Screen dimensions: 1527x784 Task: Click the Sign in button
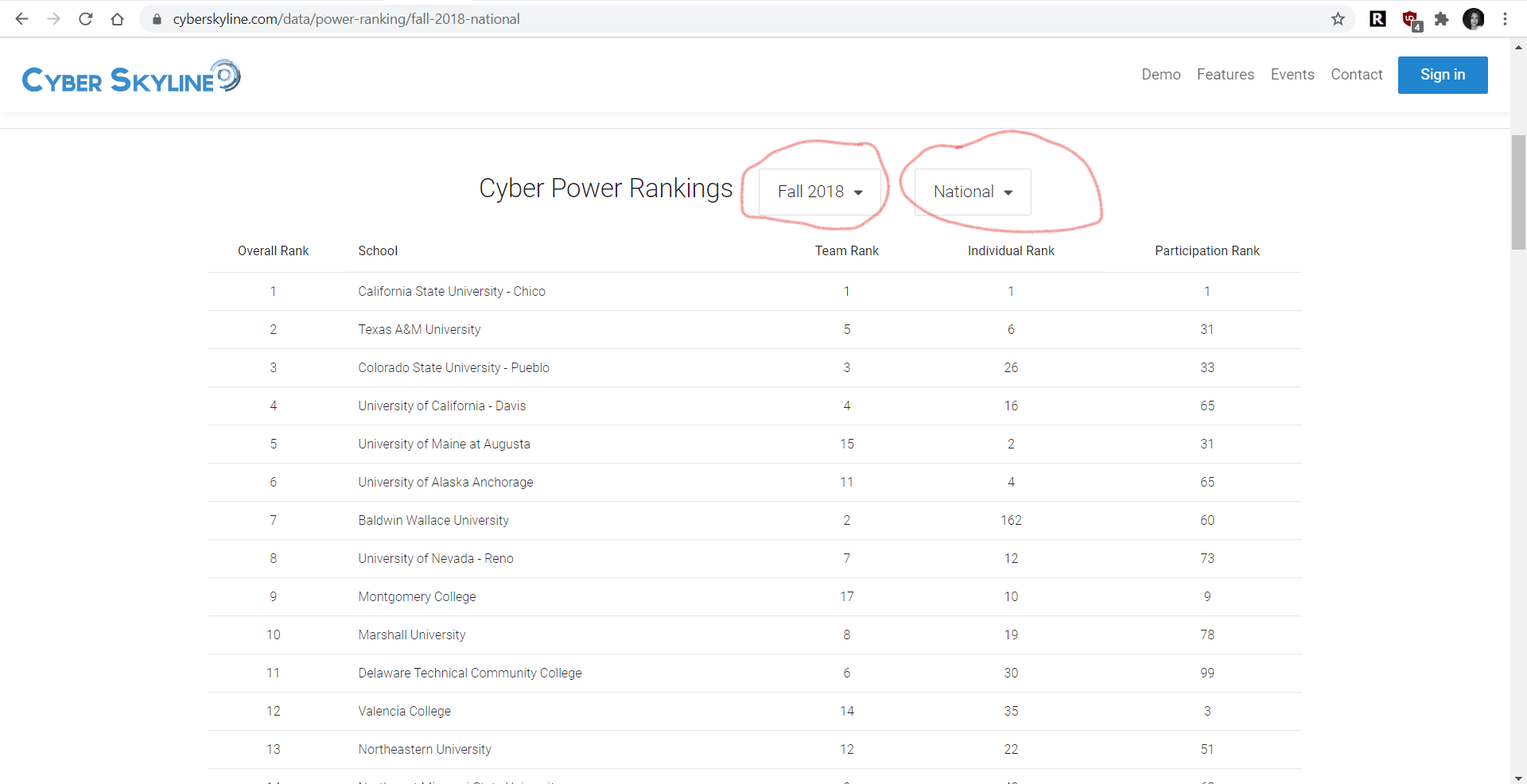[x=1443, y=75]
